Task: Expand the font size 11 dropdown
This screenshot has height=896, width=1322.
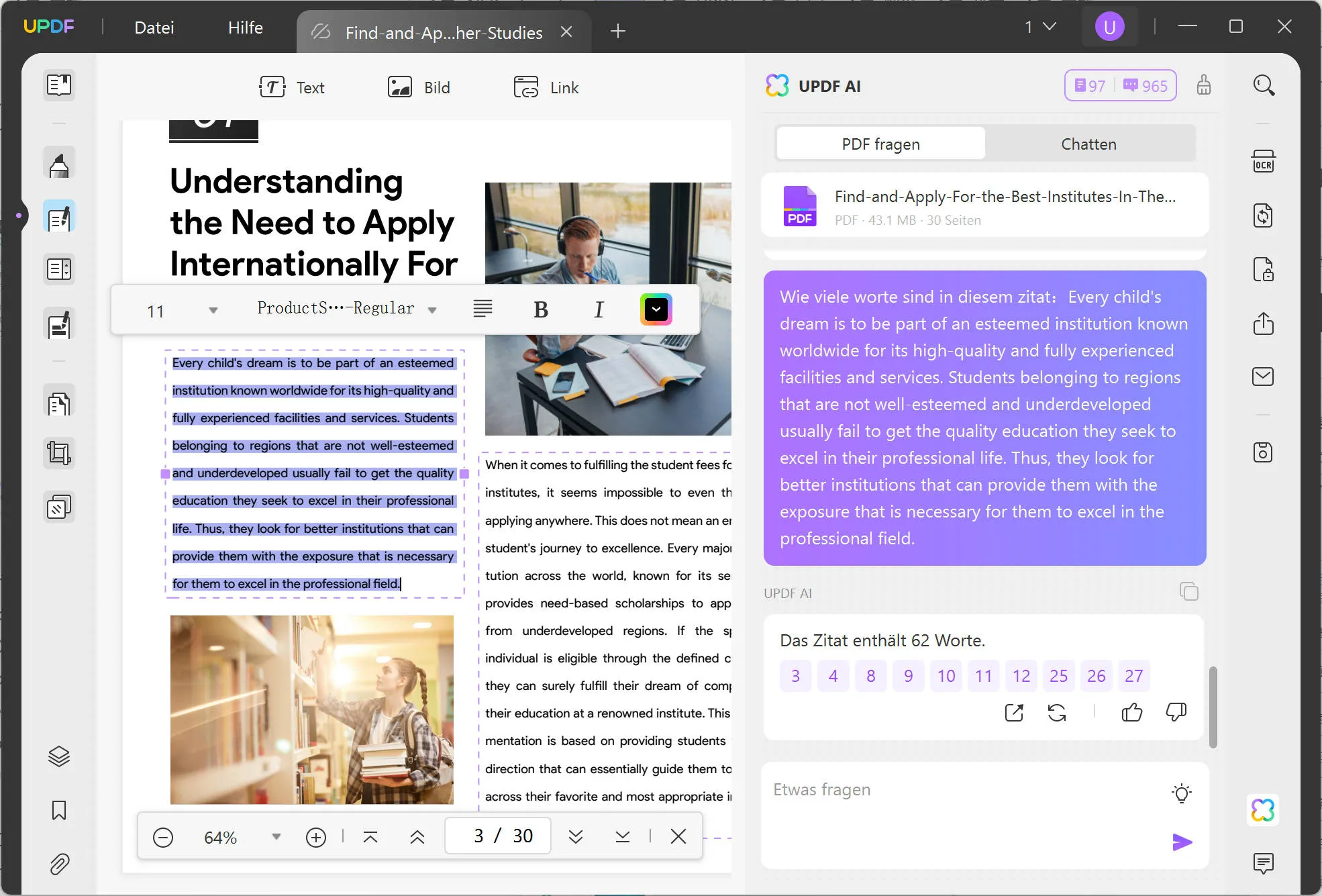Action: 213,310
